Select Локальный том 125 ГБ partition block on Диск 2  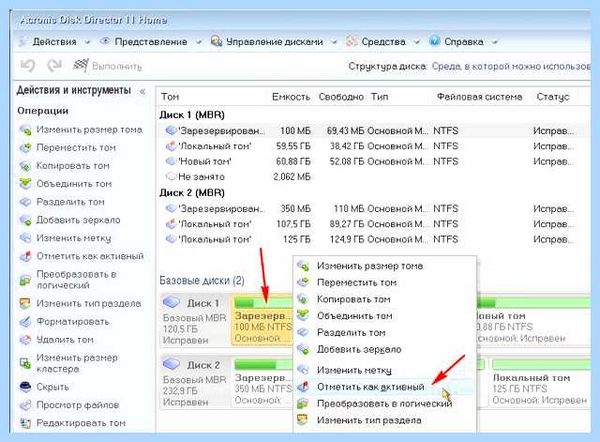540,382
